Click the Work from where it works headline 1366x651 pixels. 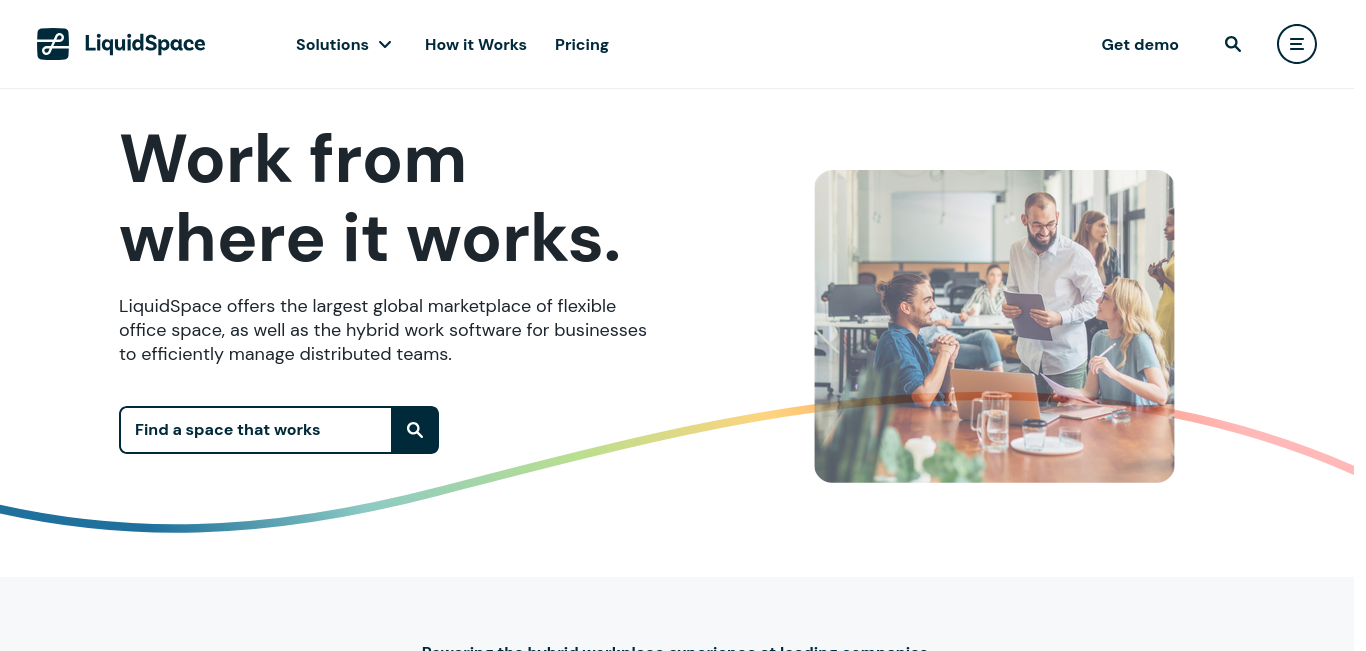(x=370, y=198)
